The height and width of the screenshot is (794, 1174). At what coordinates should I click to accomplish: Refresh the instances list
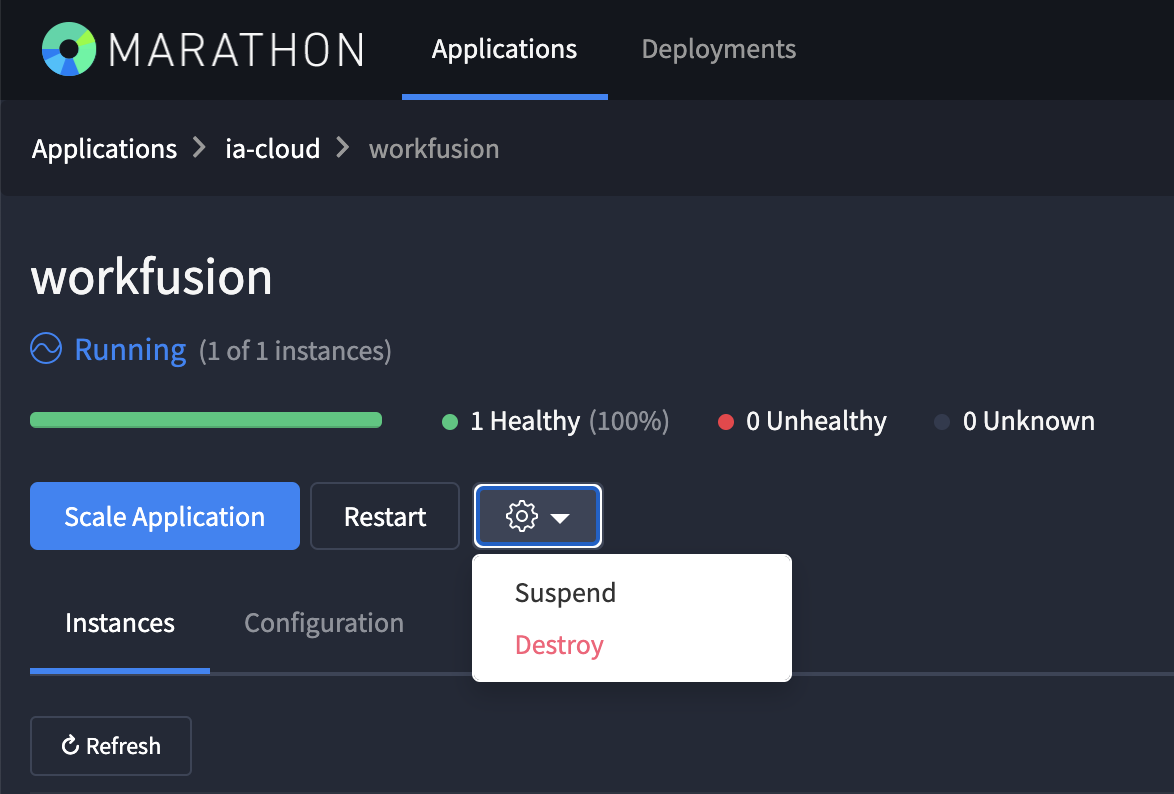[111, 746]
